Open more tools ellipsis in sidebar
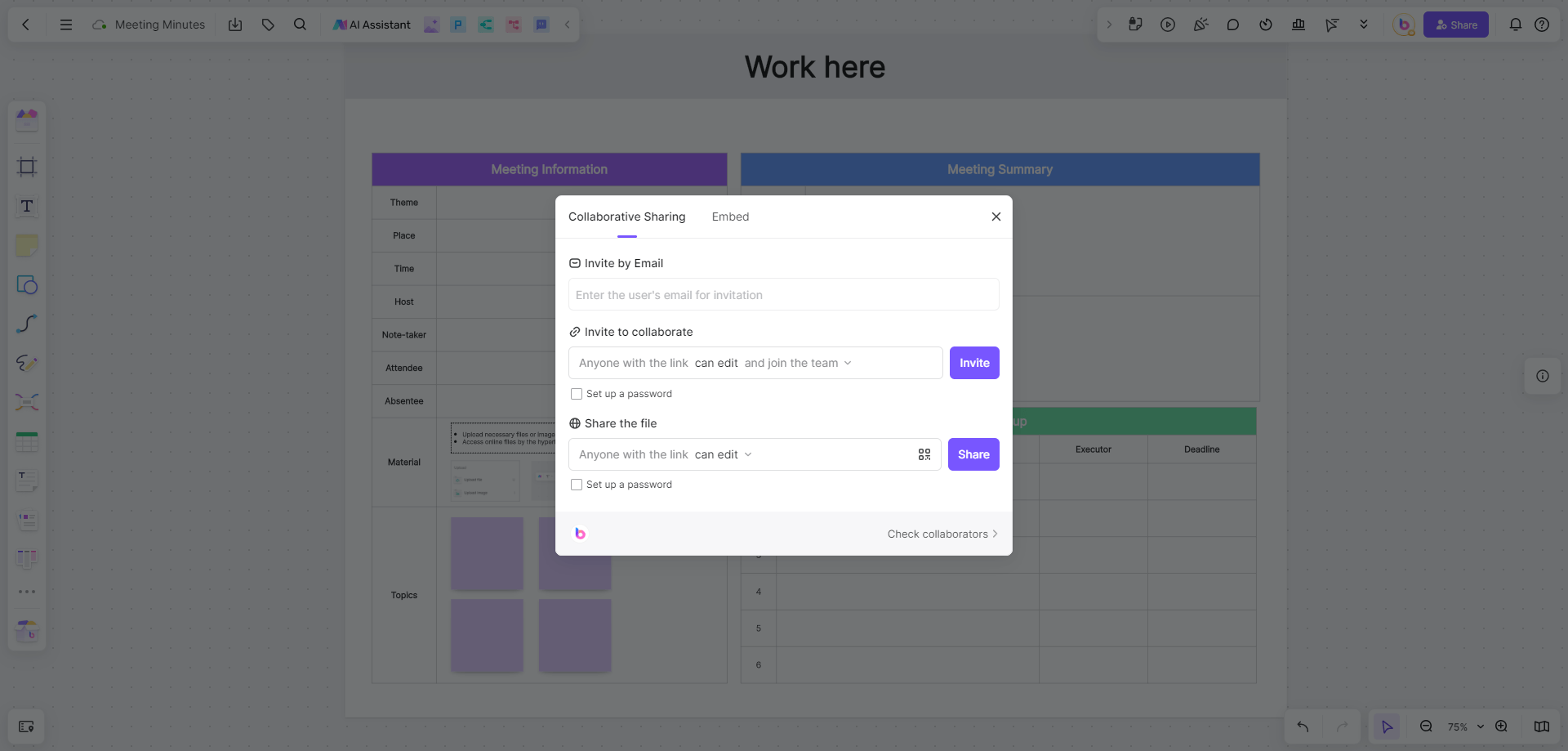This screenshot has width=1568, height=751. [27, 592]
